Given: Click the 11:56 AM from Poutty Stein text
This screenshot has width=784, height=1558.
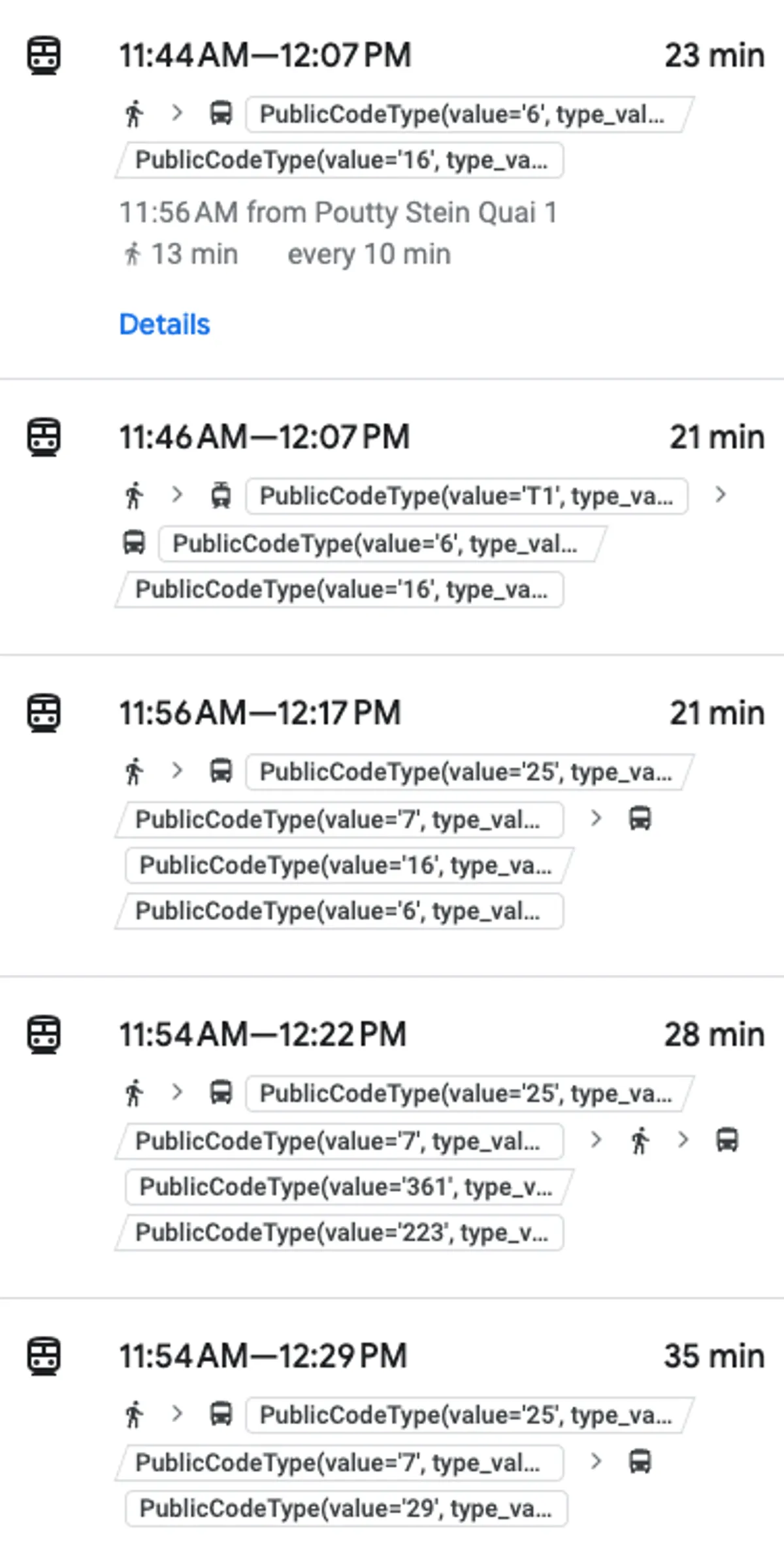Looking at the screenshot, I should click(338, 212).
